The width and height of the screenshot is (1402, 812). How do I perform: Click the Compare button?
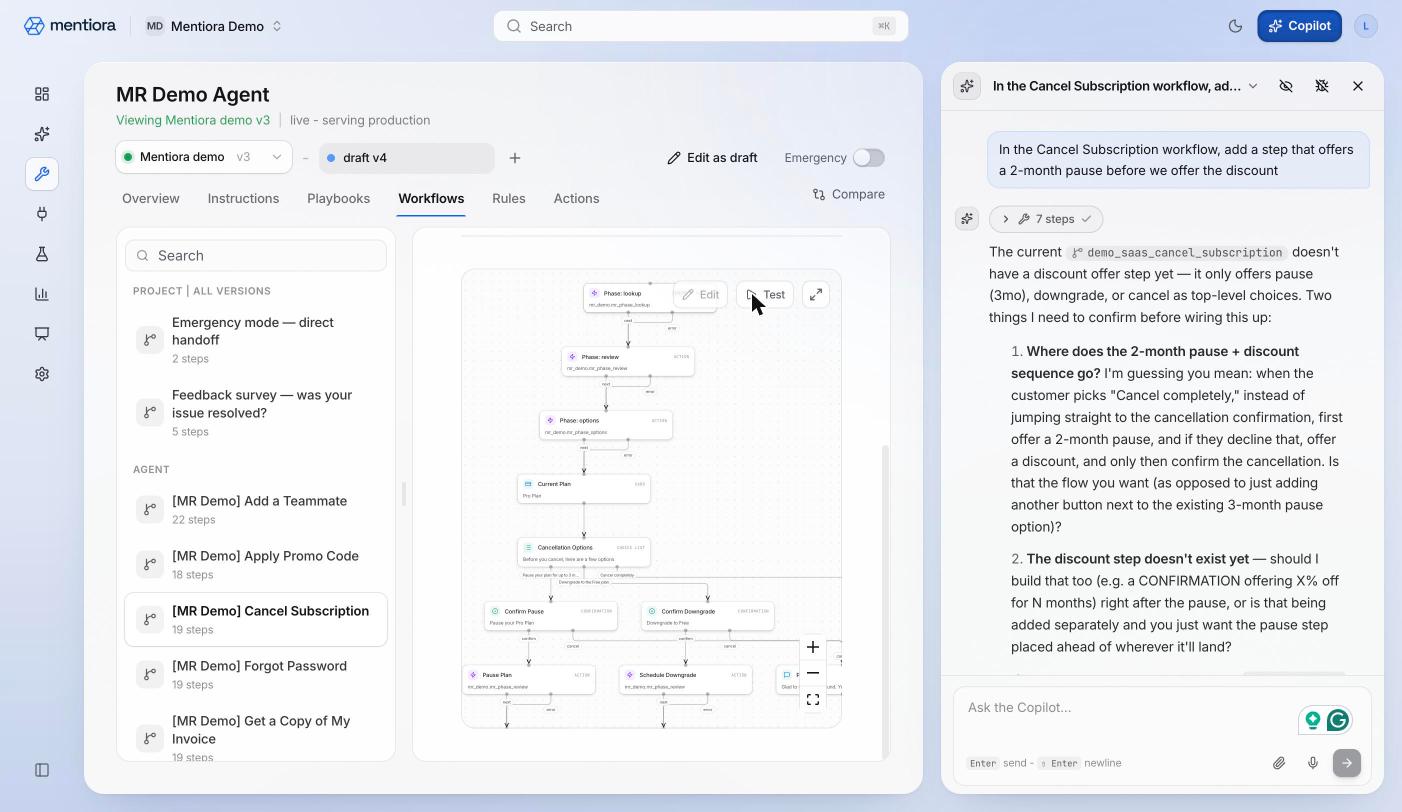point(848,194)
